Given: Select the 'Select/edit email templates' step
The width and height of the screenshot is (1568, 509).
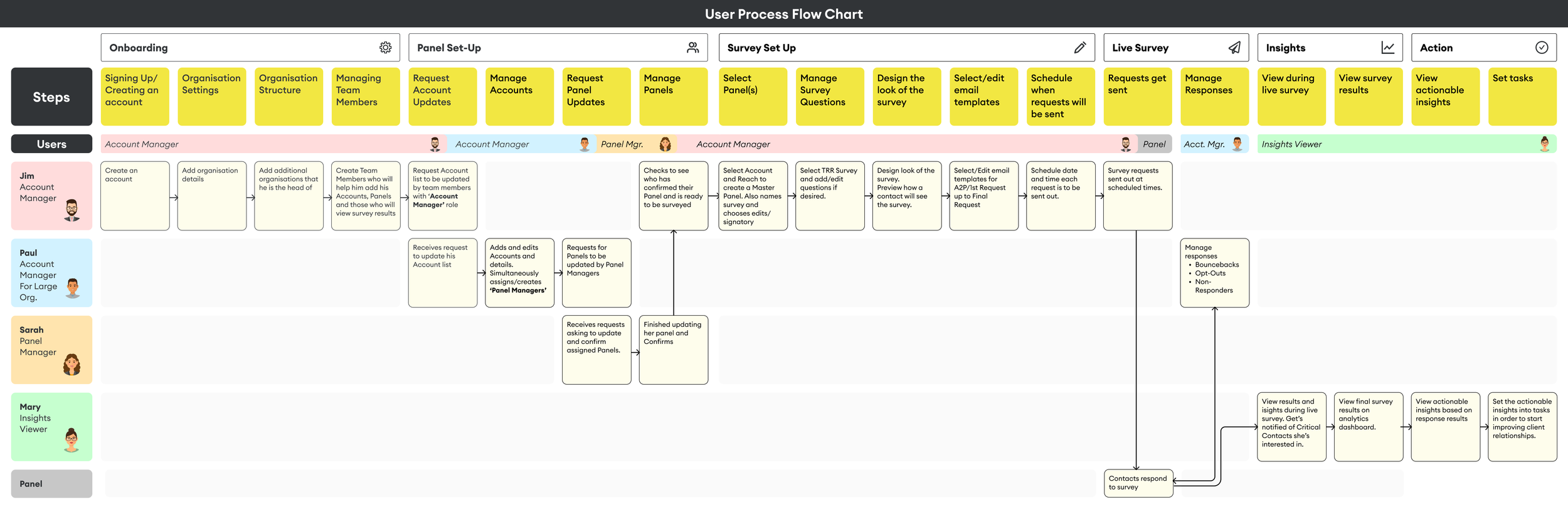Looking at the screenshot, I should tap(983, 97).
